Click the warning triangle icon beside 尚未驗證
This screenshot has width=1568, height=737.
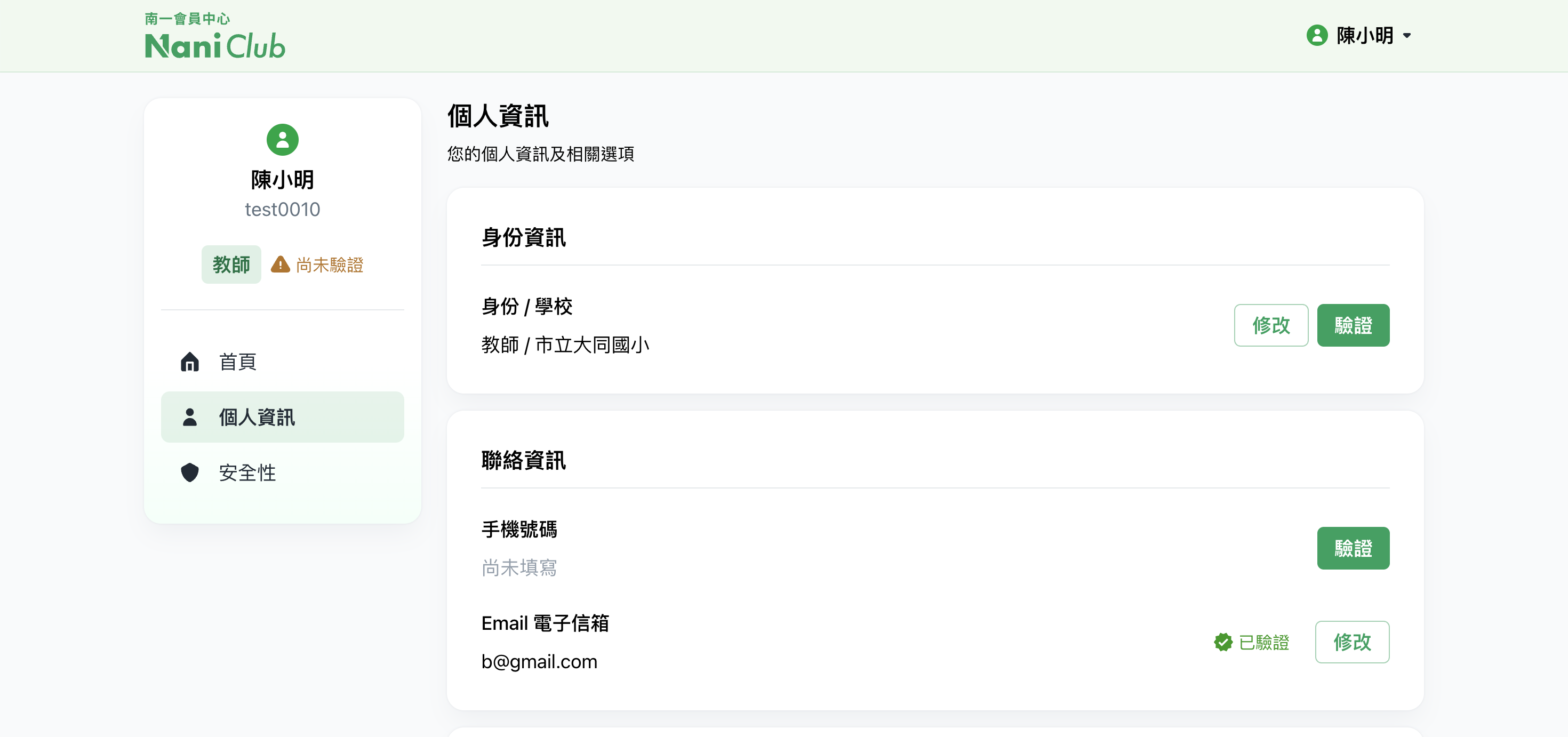pyautogui.click(x=280, y=264)
